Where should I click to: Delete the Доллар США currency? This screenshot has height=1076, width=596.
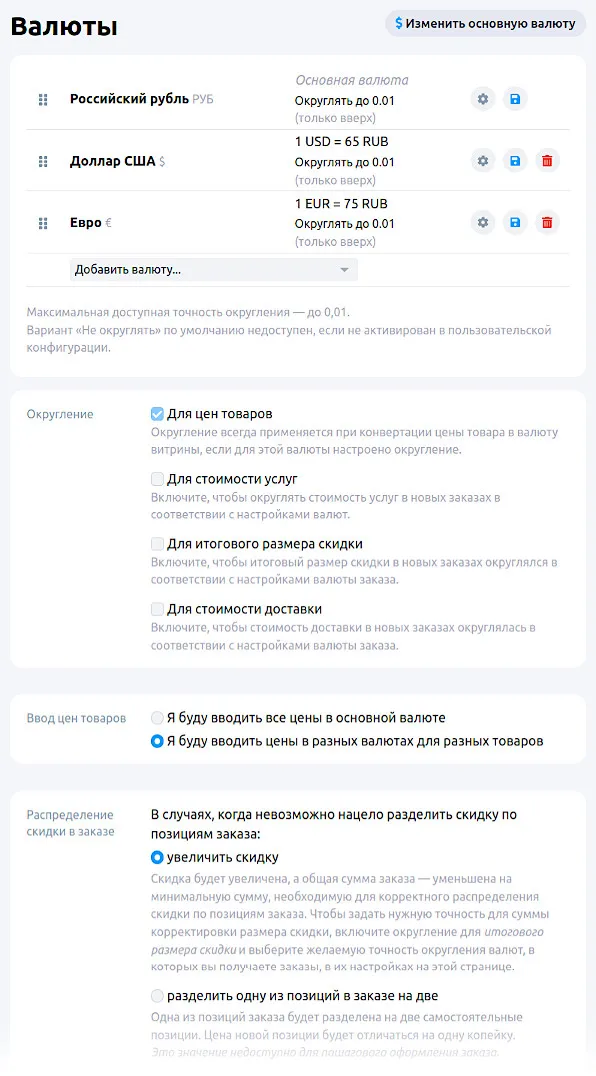tap(547, 160)
